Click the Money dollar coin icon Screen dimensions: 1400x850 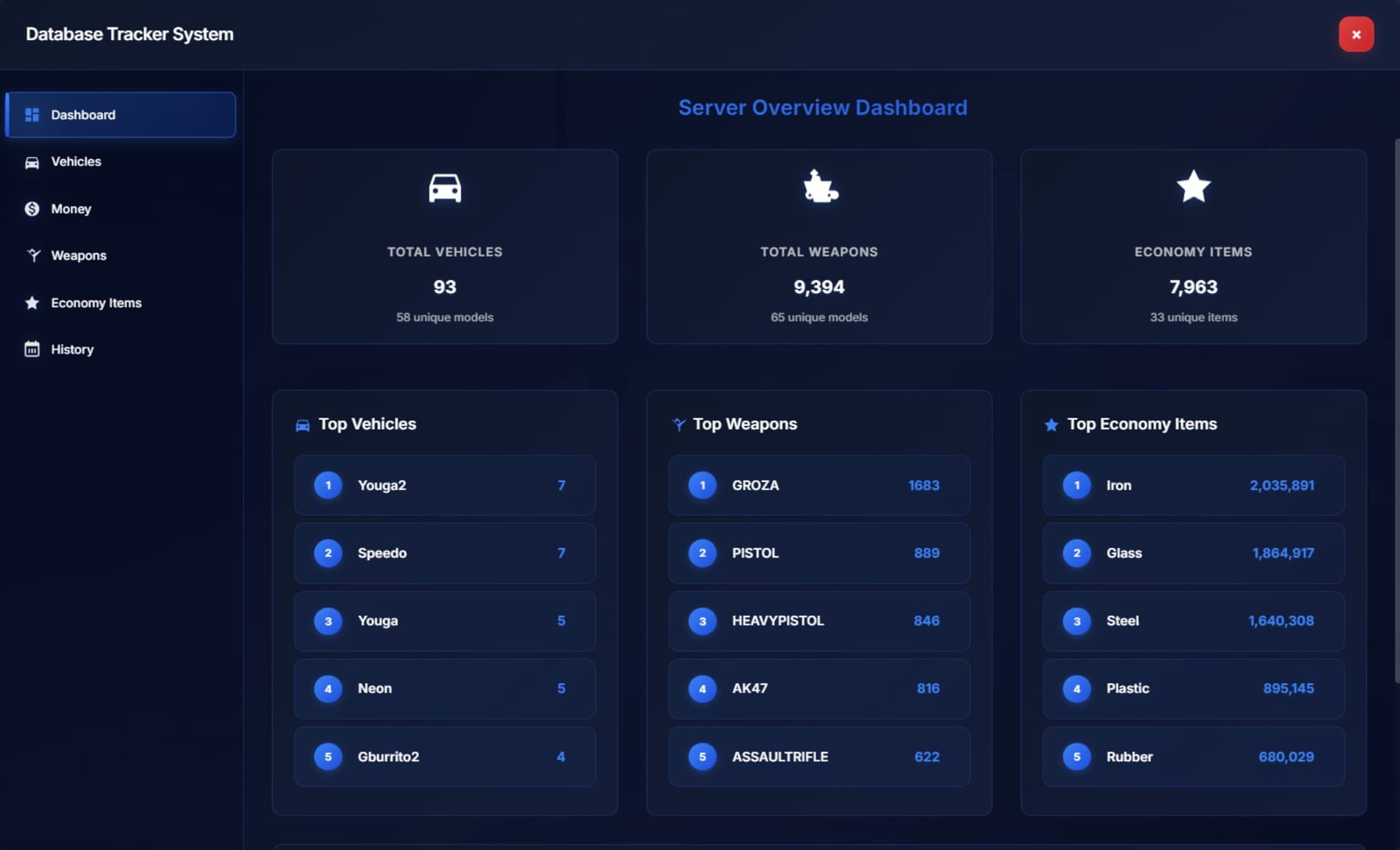click(x=32, y=209)
